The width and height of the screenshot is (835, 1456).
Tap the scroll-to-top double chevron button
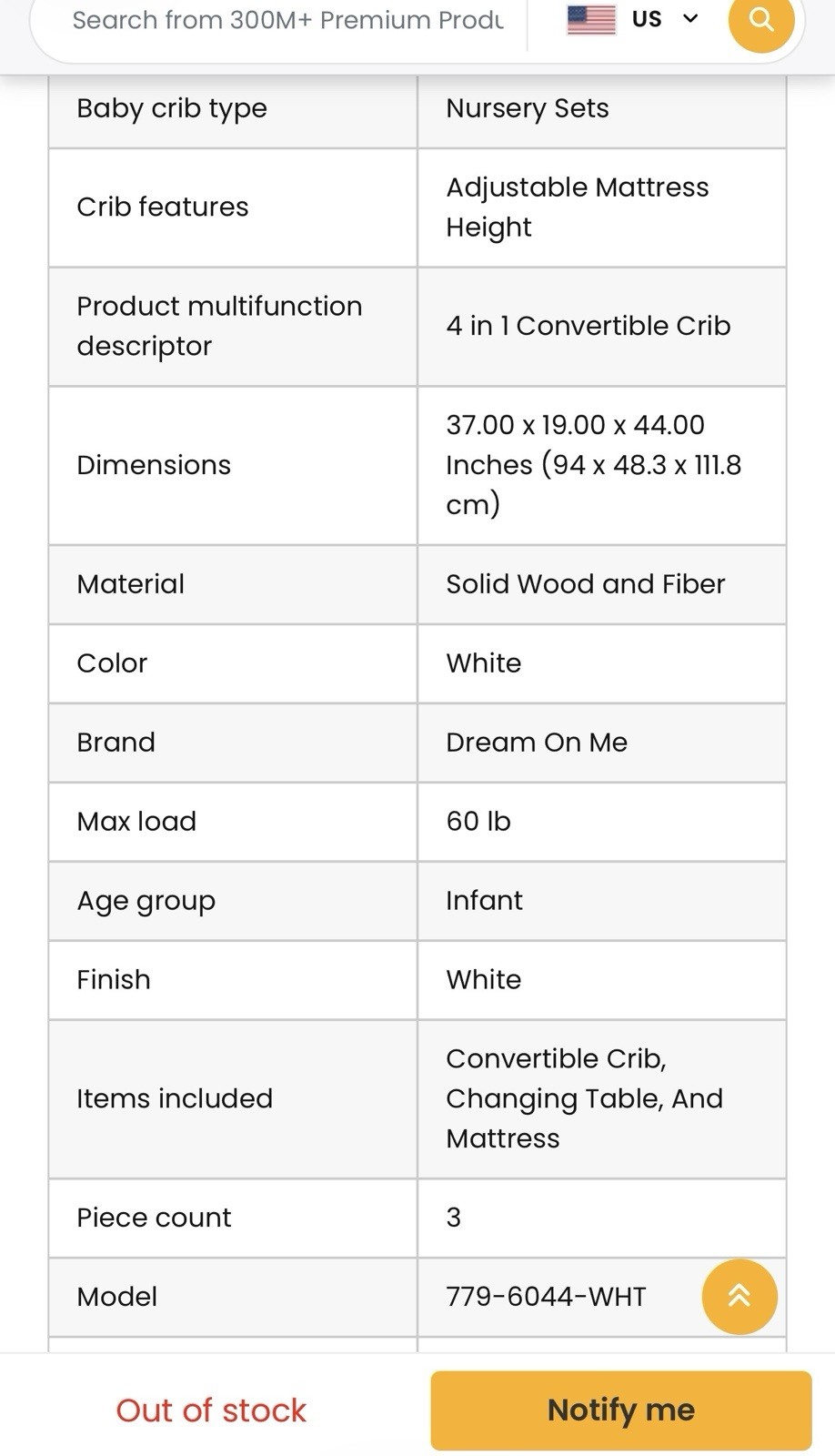pos(739,1297)
